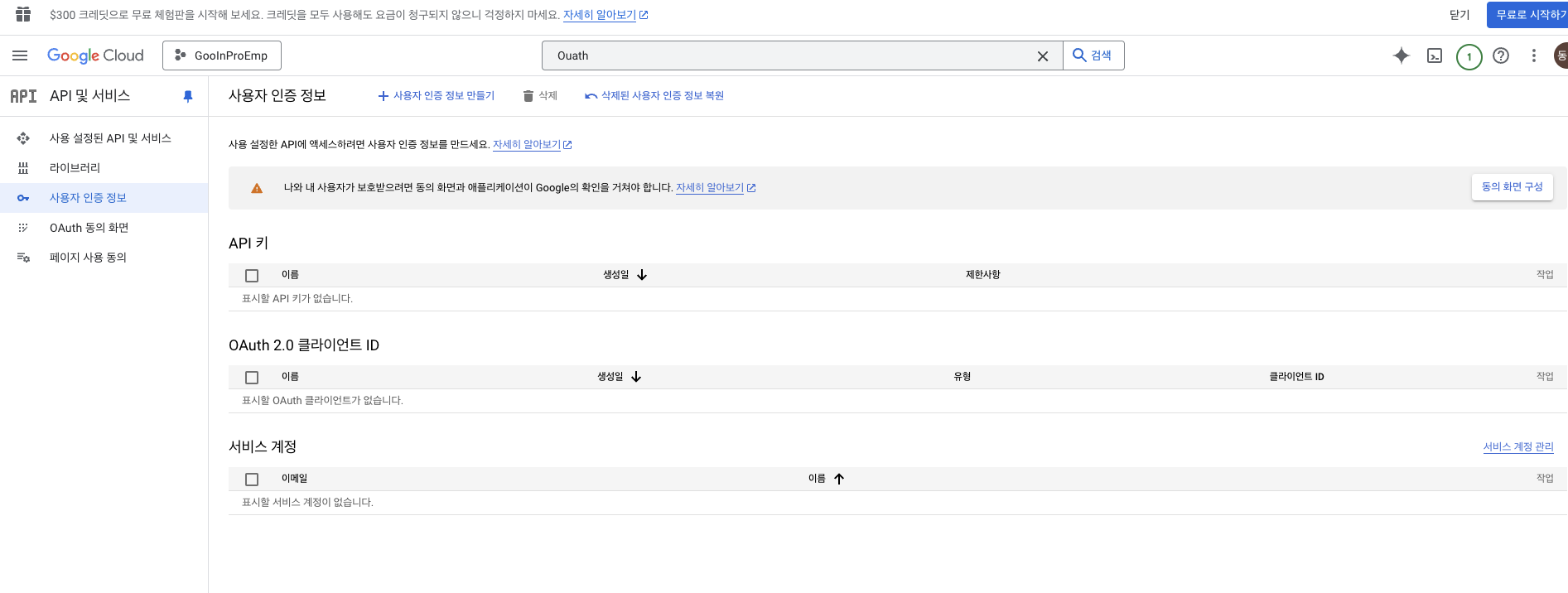Sort 서비스 계정 table by 이름 arrow
The width and height of the screenshot is (1568, 593).
(x=839, y=479)
